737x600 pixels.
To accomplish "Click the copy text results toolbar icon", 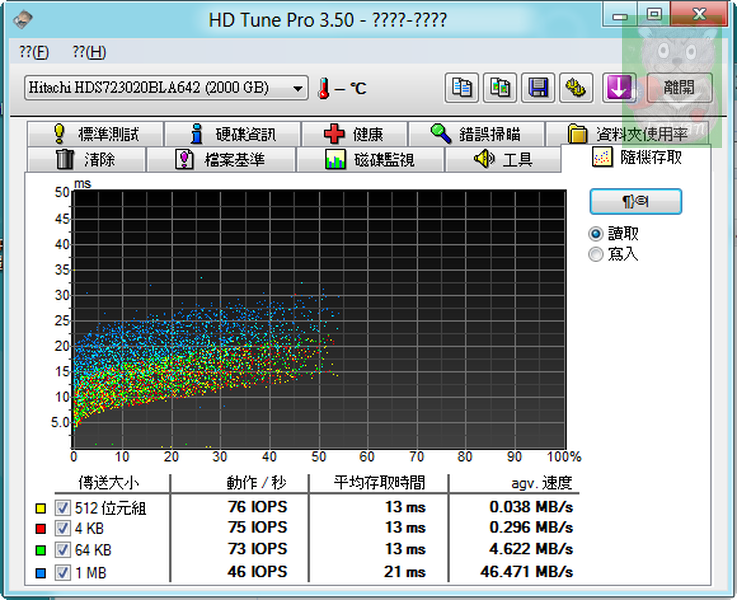I will click(461, 88).
